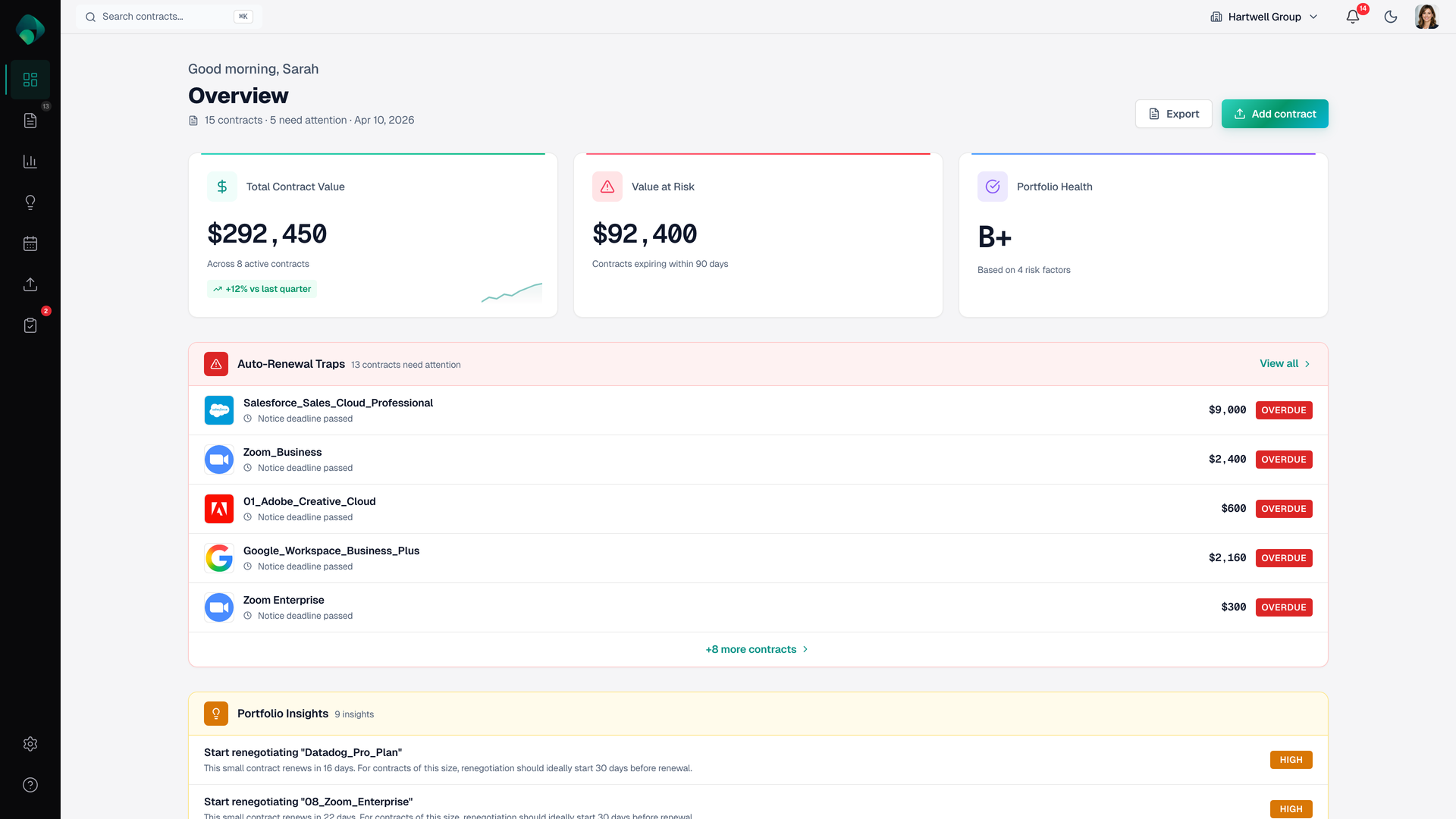The width and height of the screenshot is (1456, 819).
Task: Expand the +8 more contracts link
Action: pyautogui.click(x=757, y=649)
